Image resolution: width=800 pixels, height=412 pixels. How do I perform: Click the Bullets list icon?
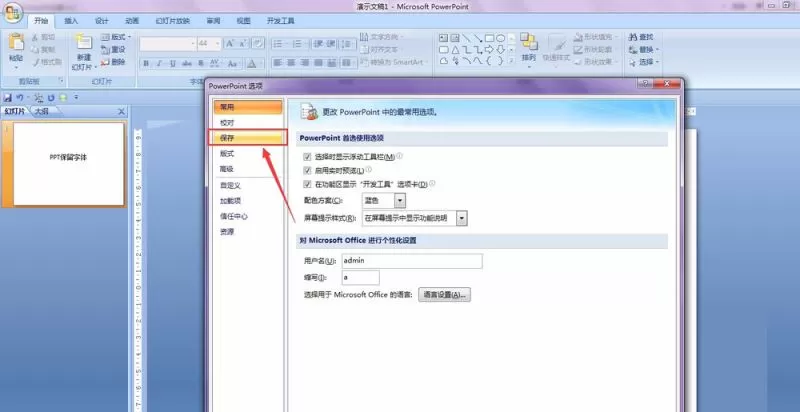[x=280, y=44]
